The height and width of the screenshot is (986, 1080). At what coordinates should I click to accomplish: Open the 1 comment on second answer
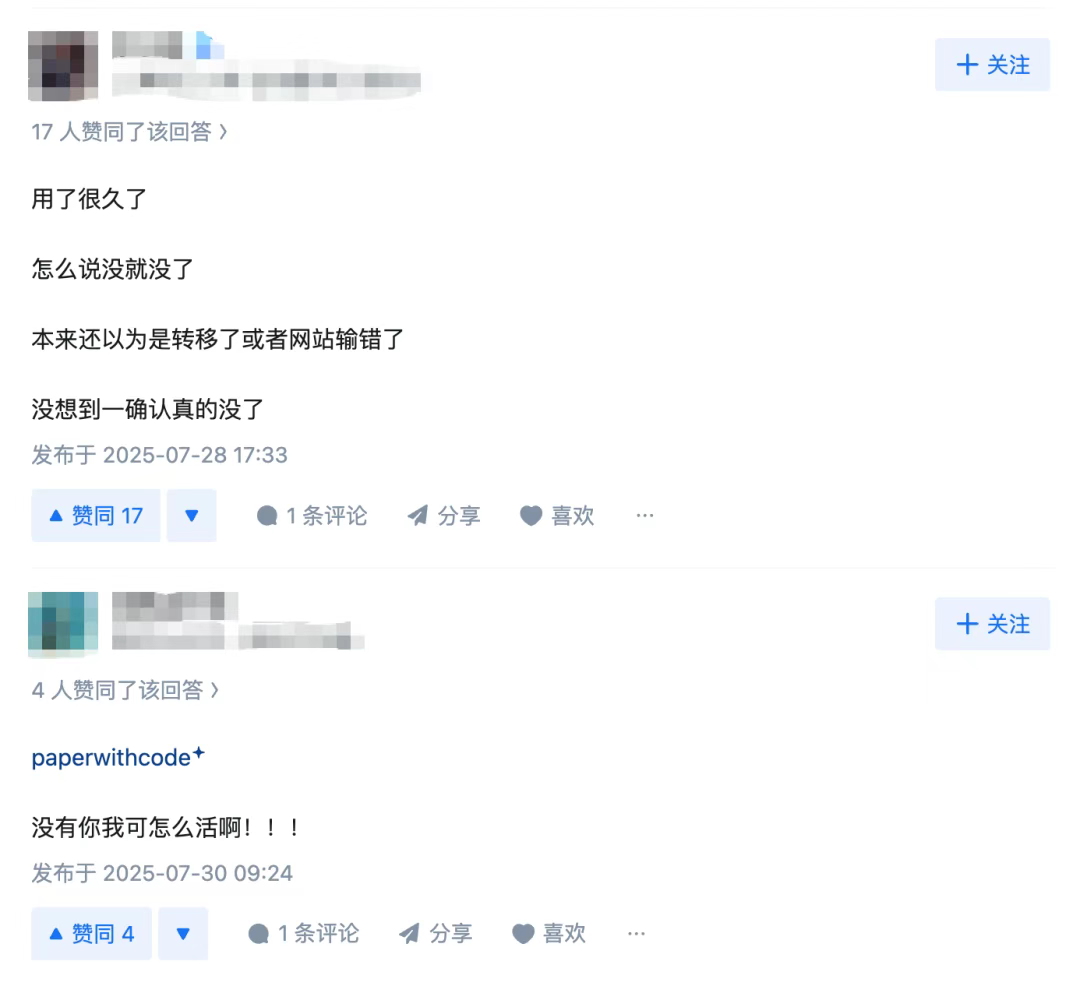[304, 934]
